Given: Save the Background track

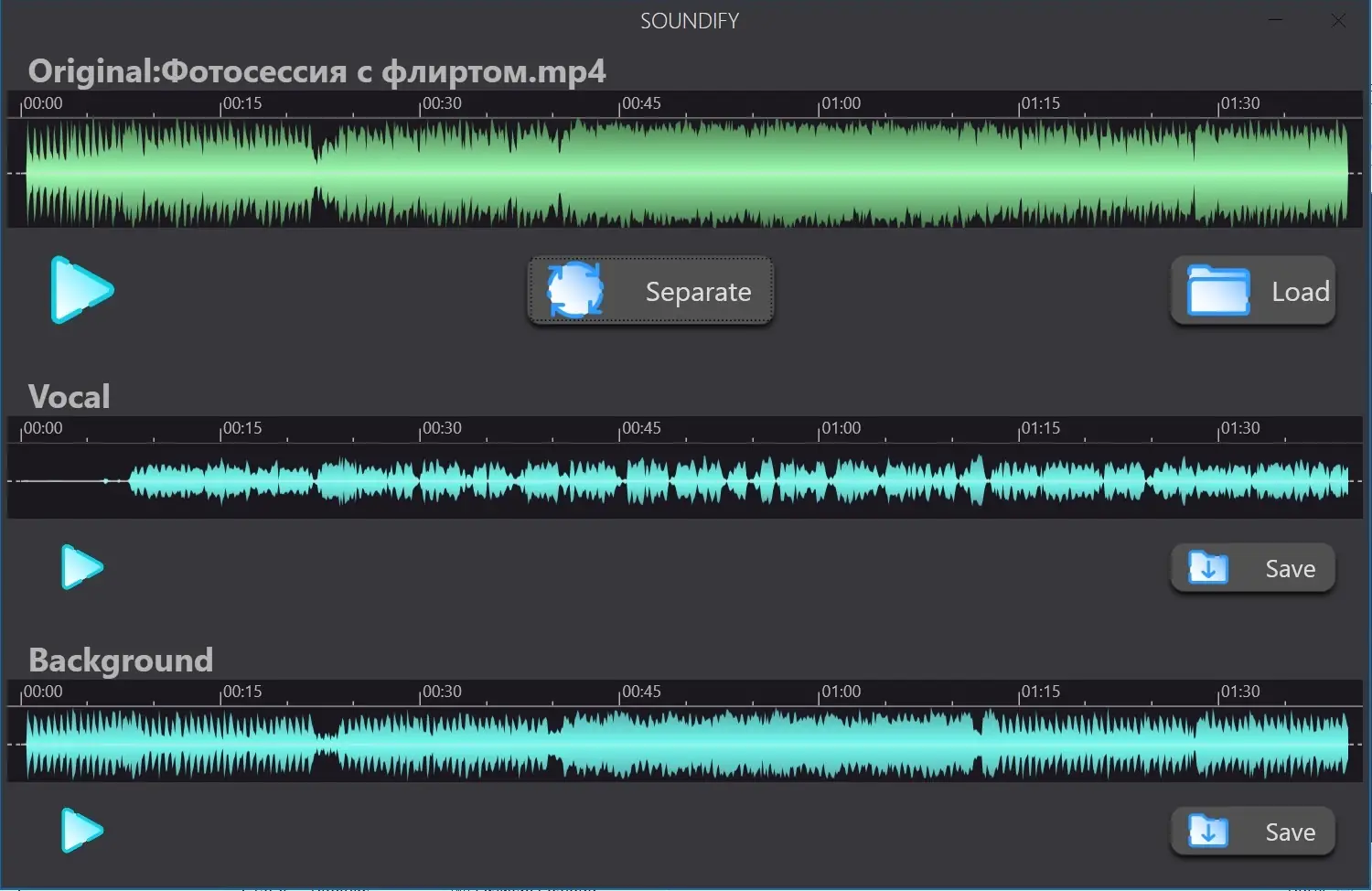Looking at the screenshot, I should point(1253,832).
